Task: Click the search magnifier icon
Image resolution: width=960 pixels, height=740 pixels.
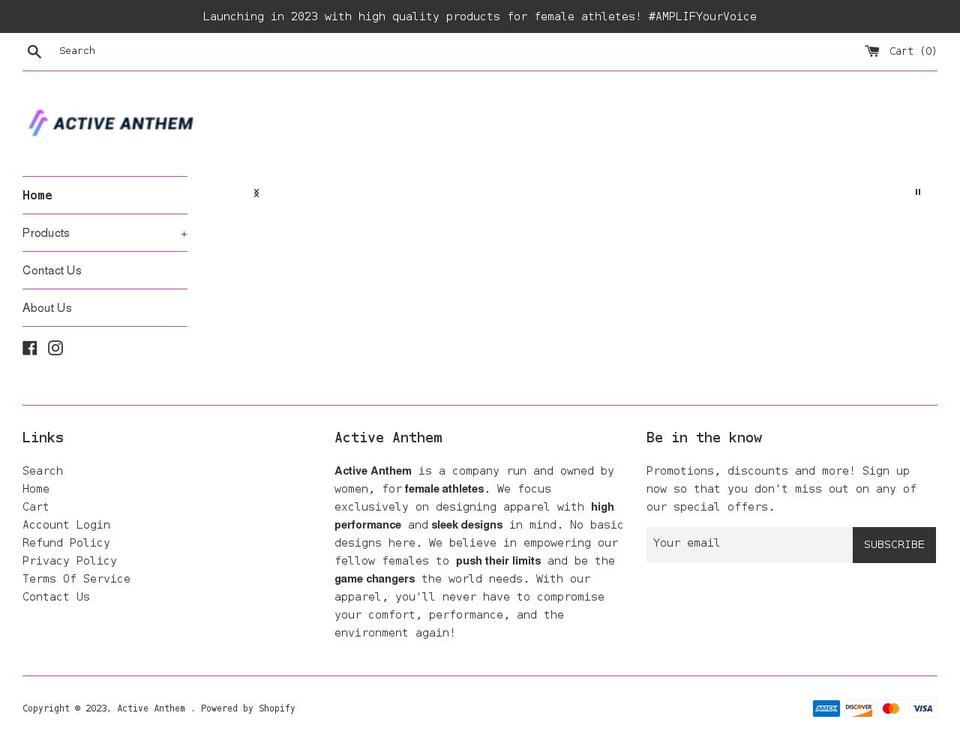Action: point(34,50)
